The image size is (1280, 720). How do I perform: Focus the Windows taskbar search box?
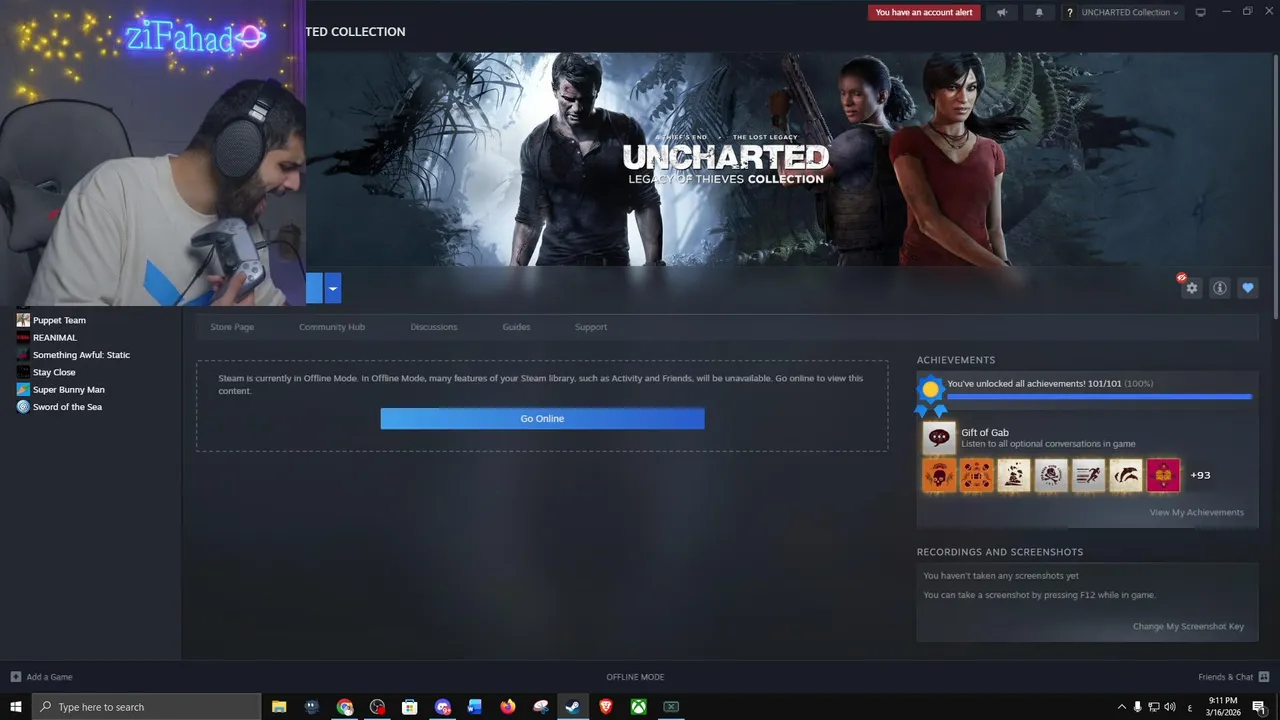pyautogui.click(x=147, y=707)
